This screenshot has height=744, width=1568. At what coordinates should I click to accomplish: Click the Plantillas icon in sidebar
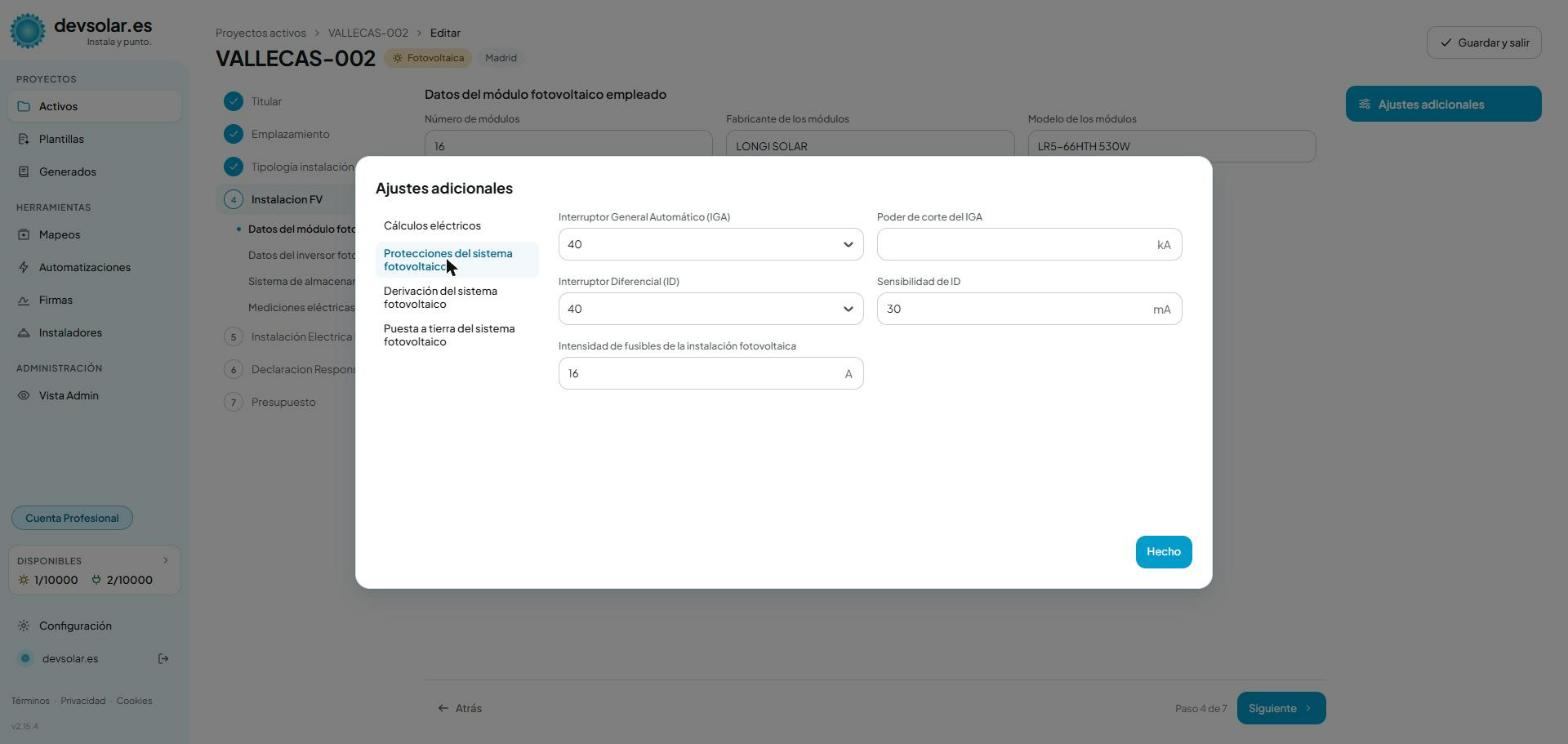[x=24, y=139]
